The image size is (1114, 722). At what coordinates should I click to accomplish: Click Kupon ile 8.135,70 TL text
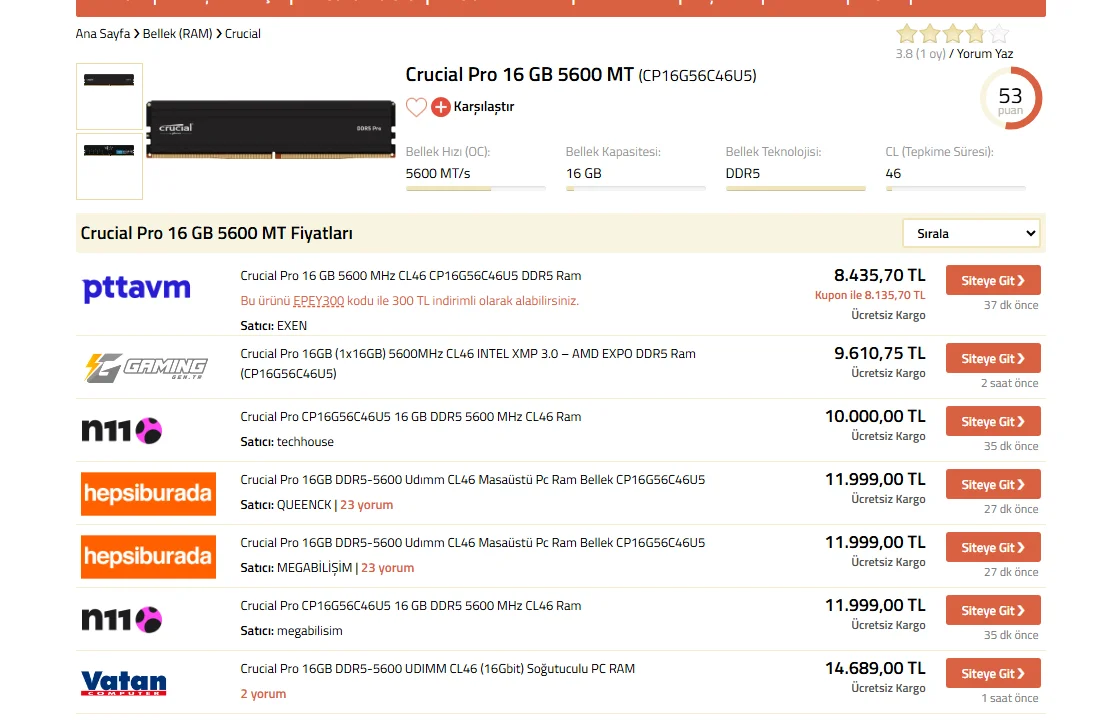870,295
